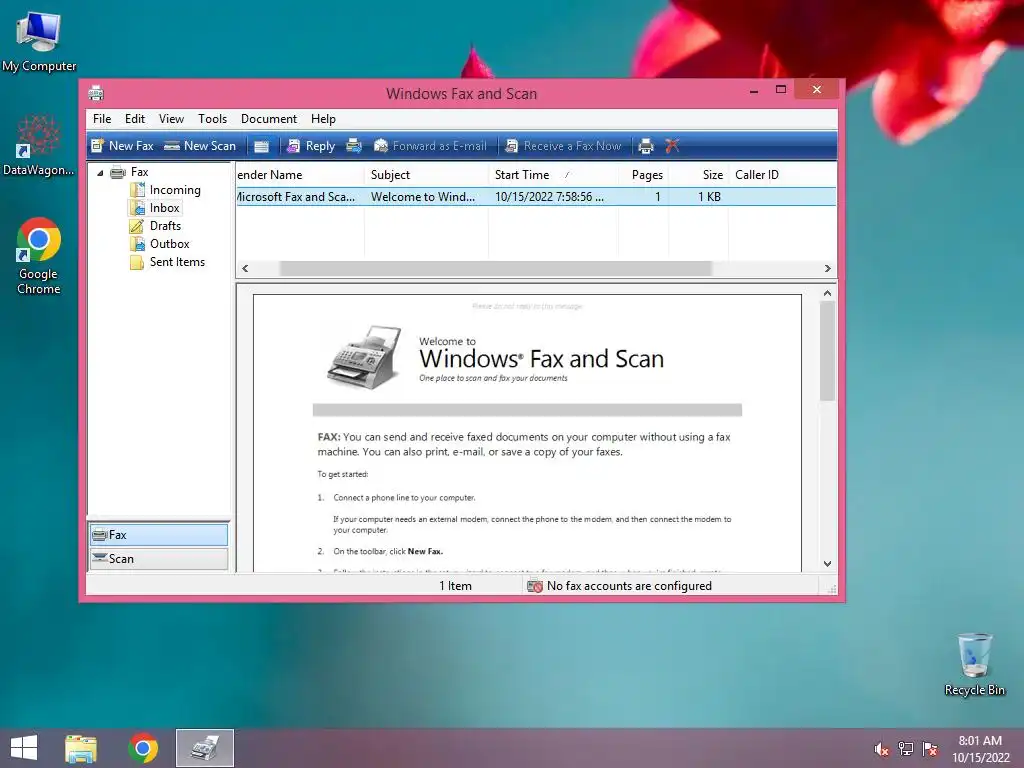The height and width of the screenshot is (768, 1024).
Task: Select the Drafts folder
Action: pyautogui.click(x=155, y=226)
